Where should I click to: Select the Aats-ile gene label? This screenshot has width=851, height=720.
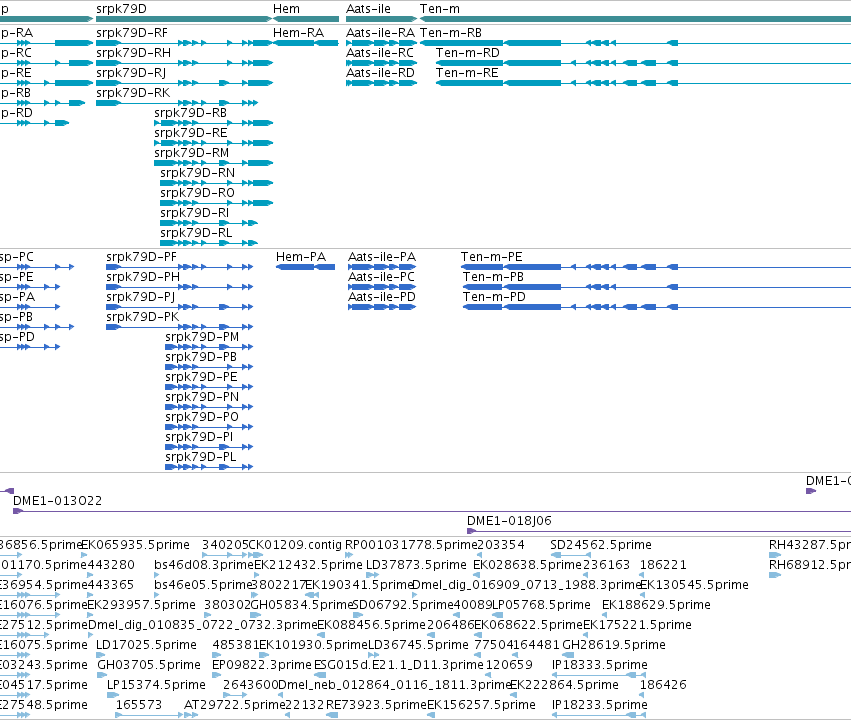pyautogui.click(x=368, y=9)
